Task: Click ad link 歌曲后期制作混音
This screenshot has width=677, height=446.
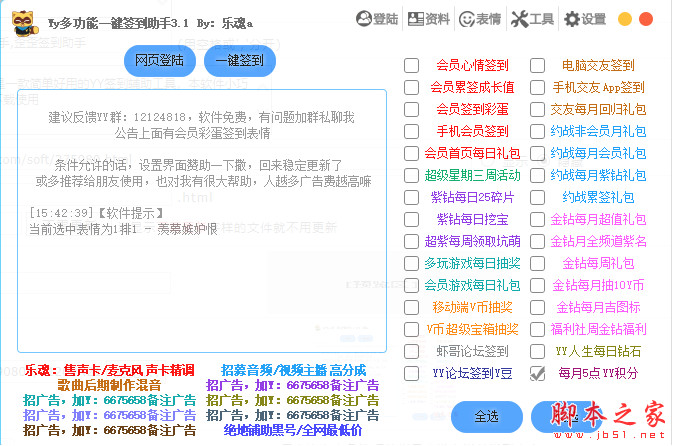Action: pos(109,385)
